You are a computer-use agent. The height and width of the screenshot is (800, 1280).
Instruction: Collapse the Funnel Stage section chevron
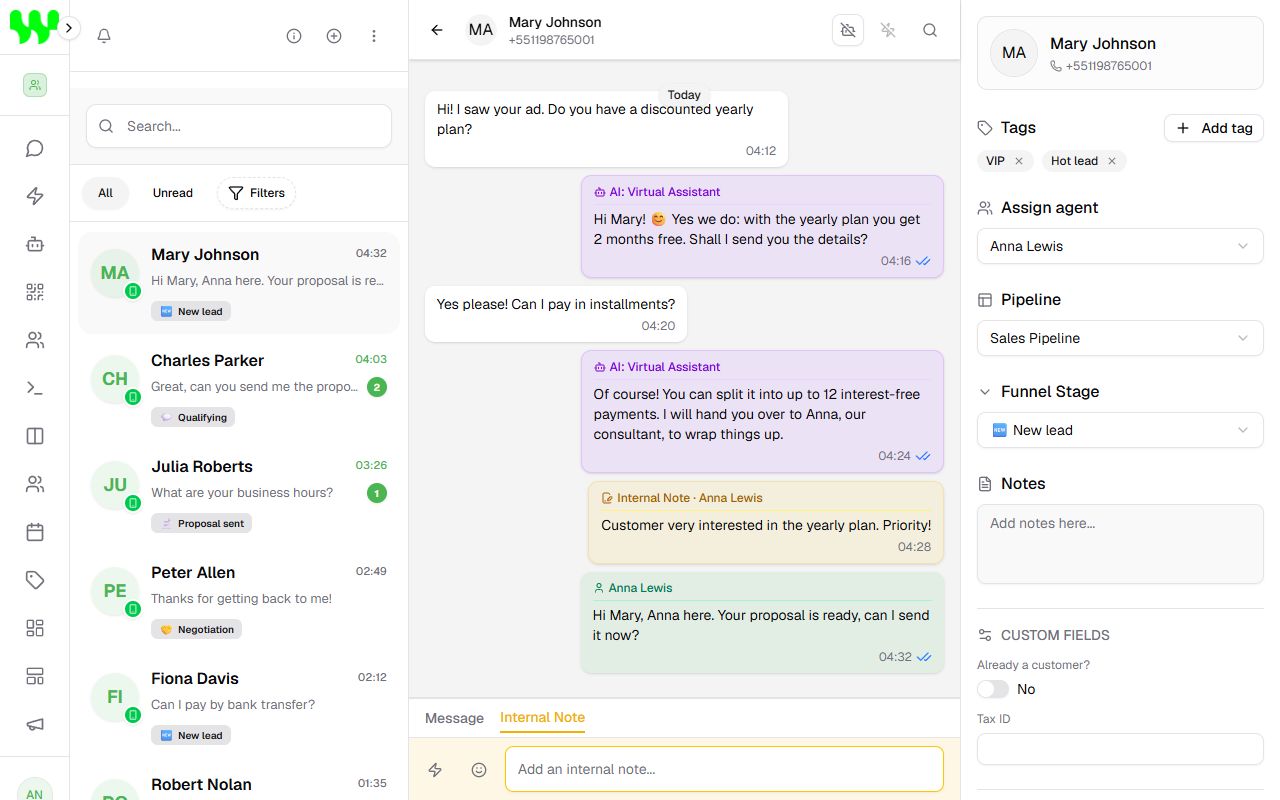(x=985, y=392)
